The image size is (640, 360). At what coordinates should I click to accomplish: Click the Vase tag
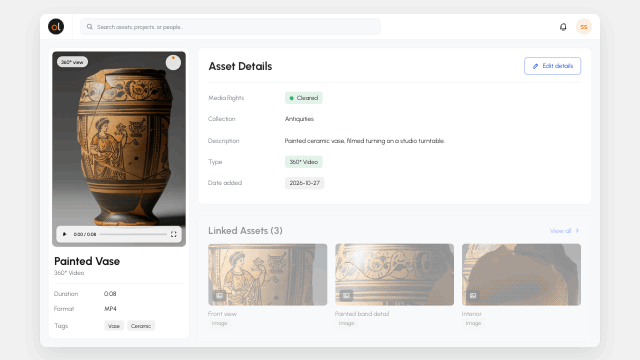pos(114,326)
